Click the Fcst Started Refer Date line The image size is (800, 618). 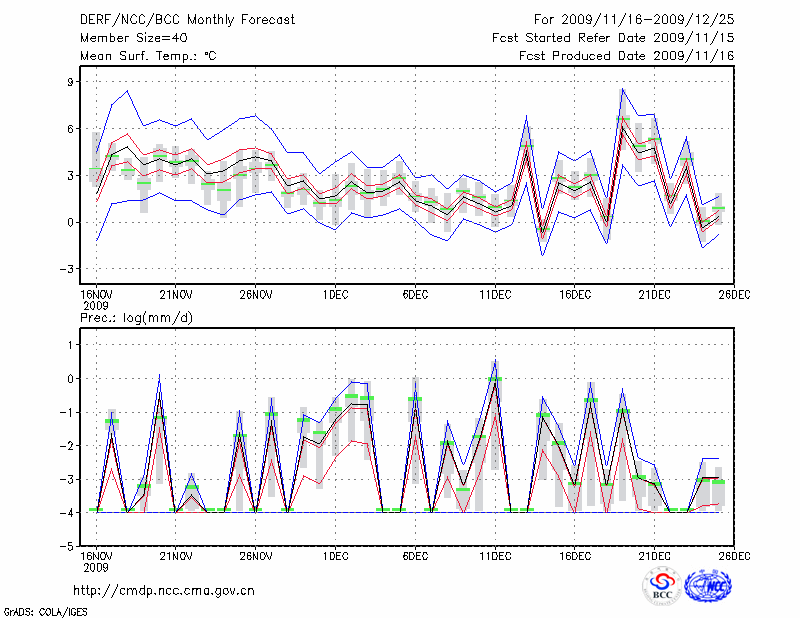click(x=613, y=37)
